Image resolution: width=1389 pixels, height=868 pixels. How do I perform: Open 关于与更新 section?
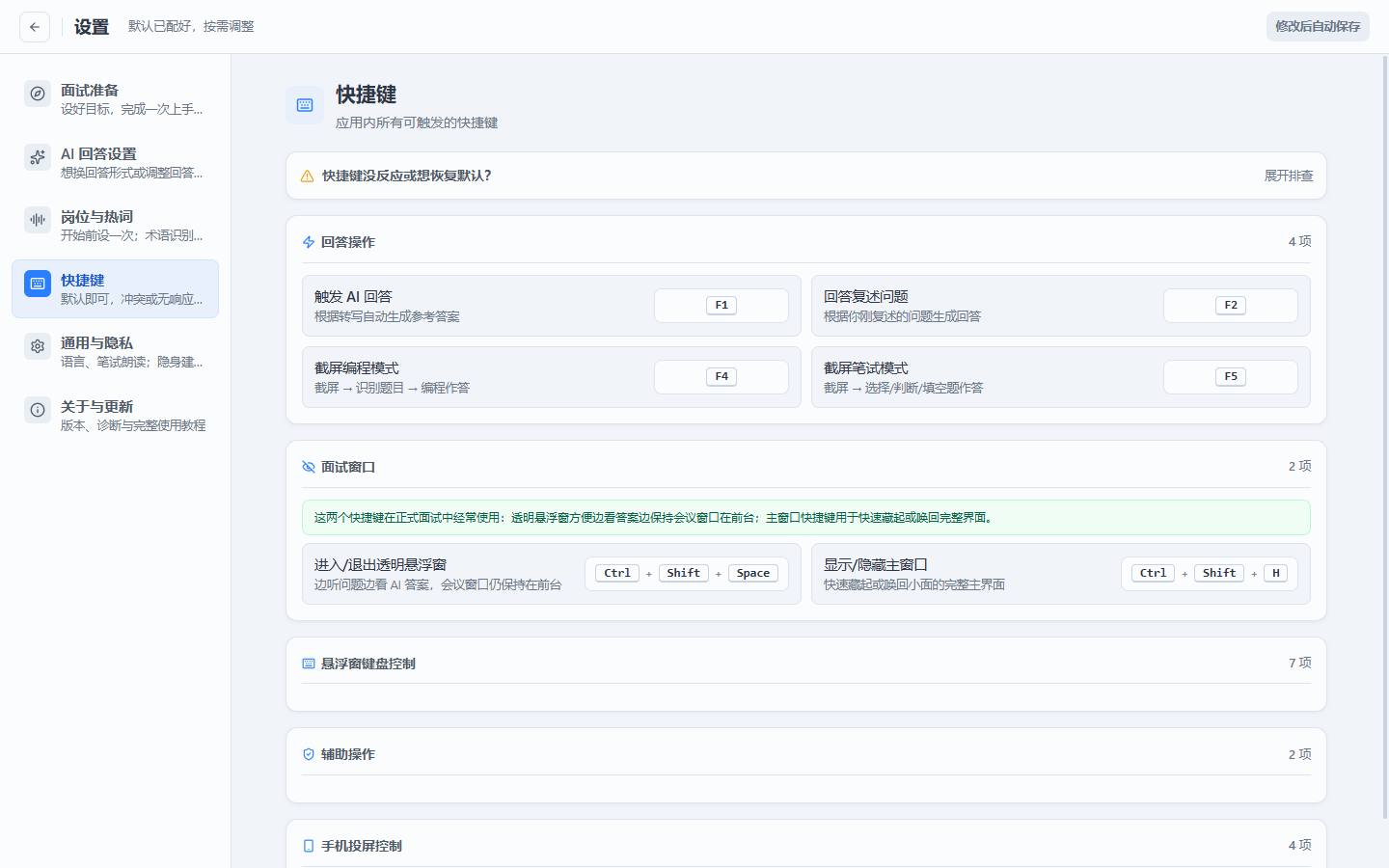[x=115, y=415]
